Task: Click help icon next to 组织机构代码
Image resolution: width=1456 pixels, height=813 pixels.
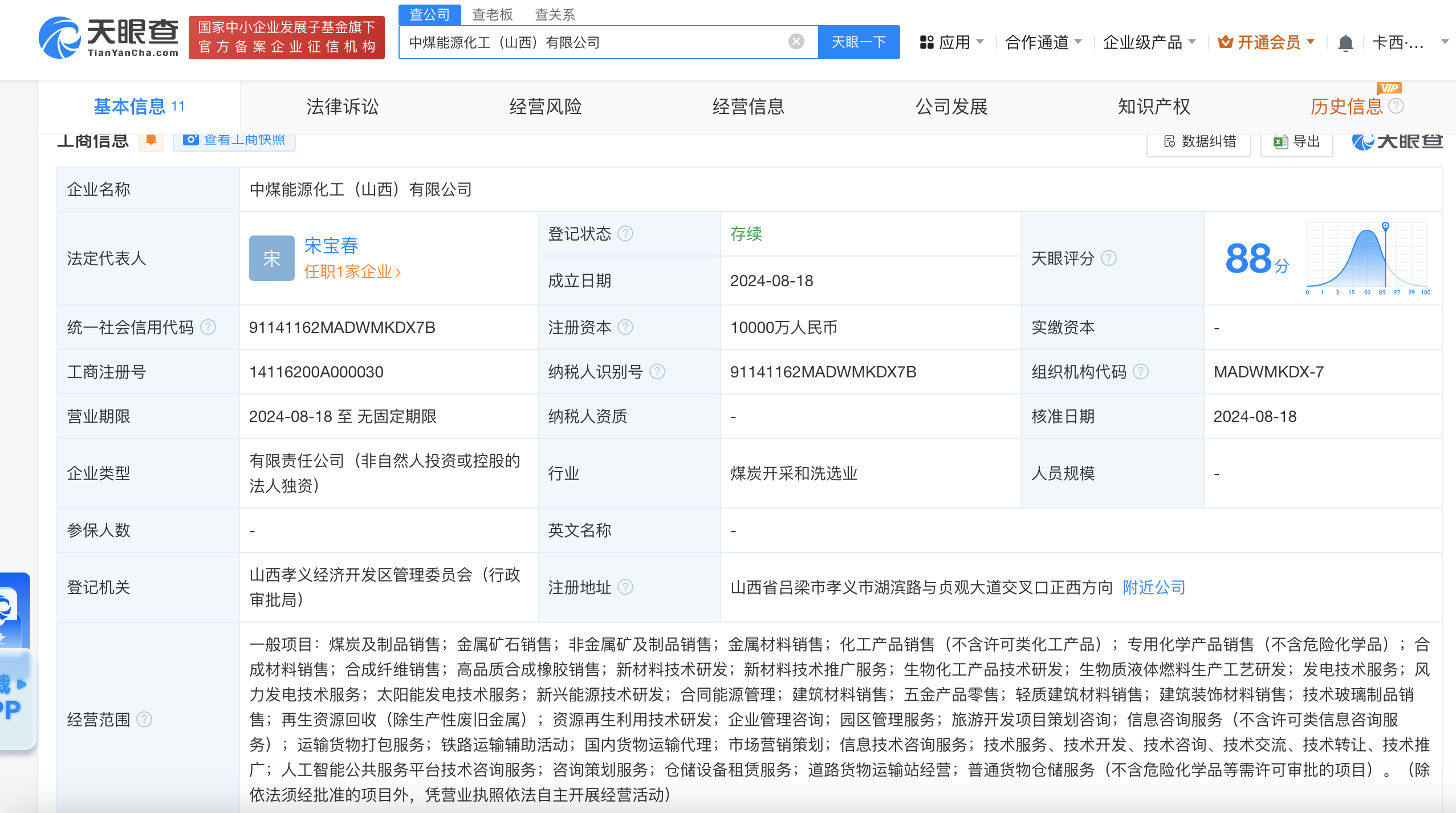Action: point(1141,372)
